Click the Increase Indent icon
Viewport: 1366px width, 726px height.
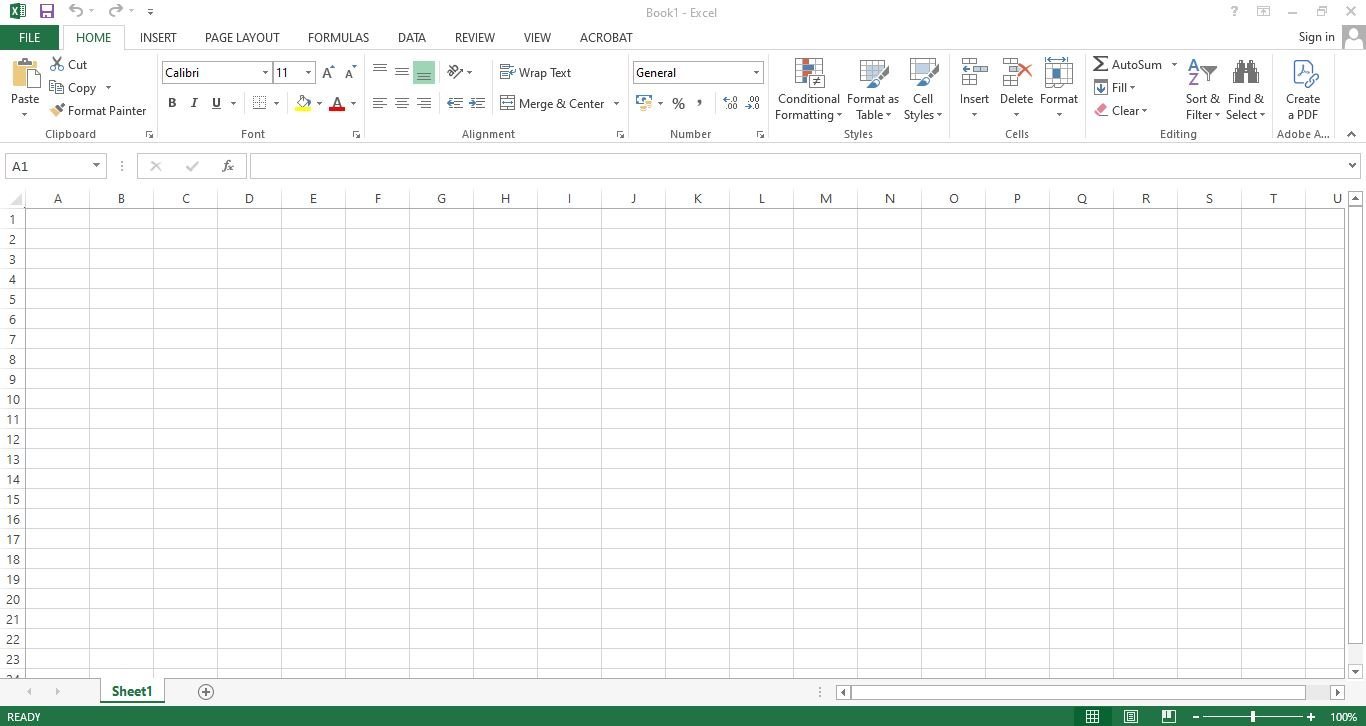(x=477, y=104)
